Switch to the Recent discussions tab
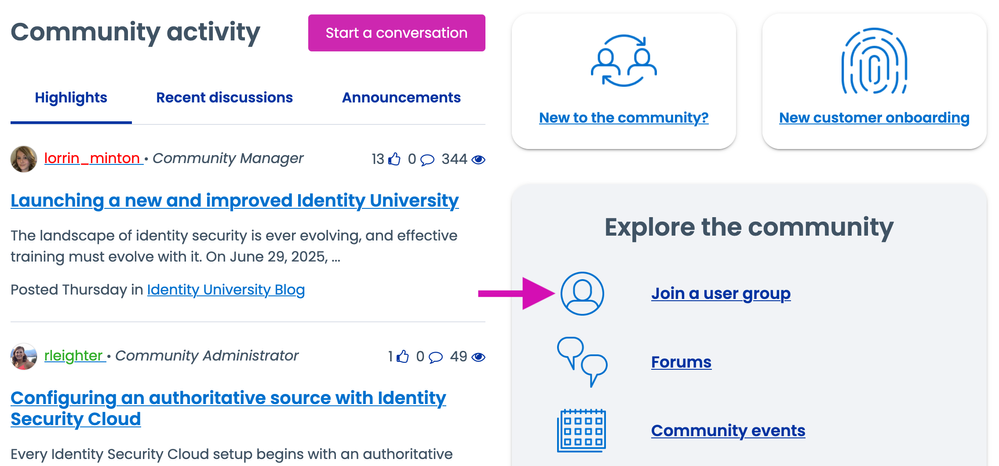The image size is (999, 466). (x=224, y=98)
